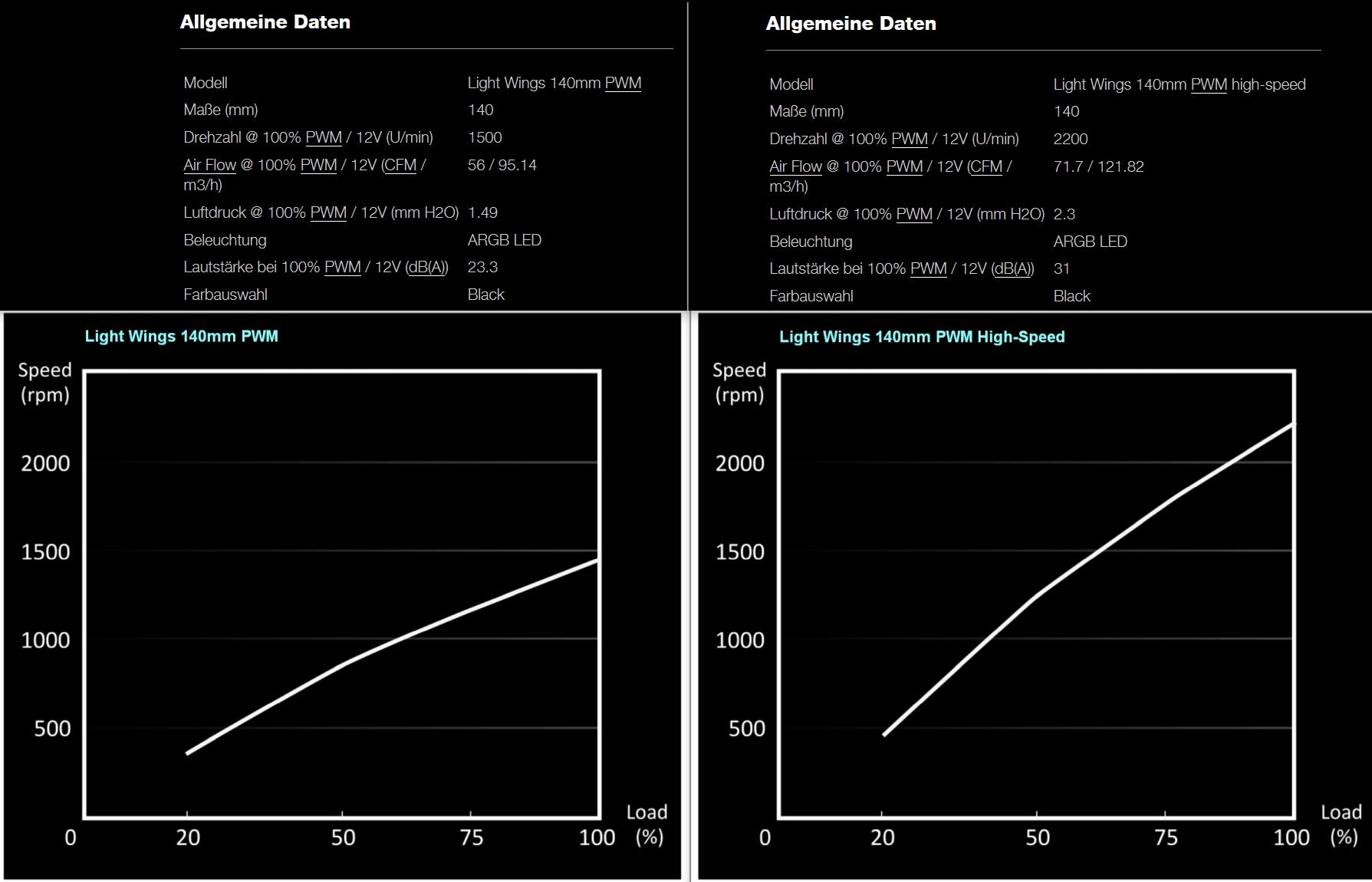Click the air flow value '56 / 95.14'
This screenshot has height=882, width=1372.
point(502,165)
